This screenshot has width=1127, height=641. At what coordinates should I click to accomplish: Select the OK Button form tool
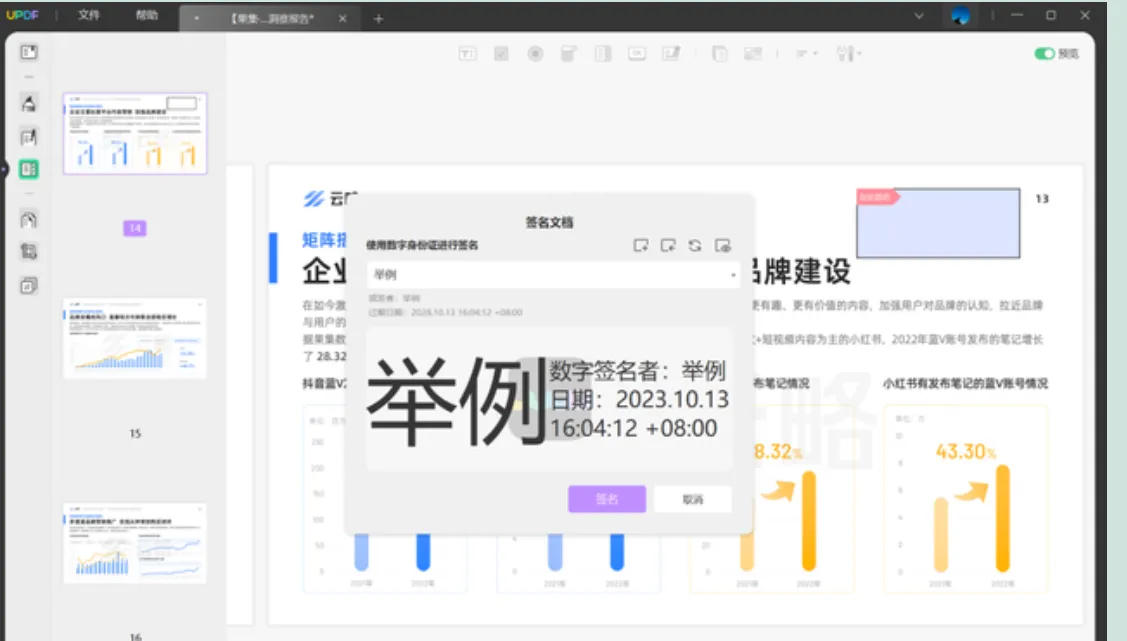[637, 54]
